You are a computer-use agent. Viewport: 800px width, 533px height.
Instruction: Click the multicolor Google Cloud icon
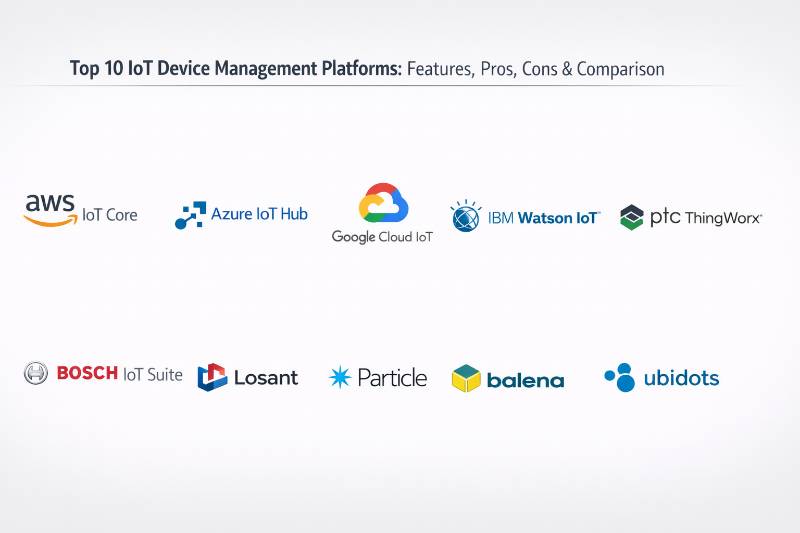point(382,203)
